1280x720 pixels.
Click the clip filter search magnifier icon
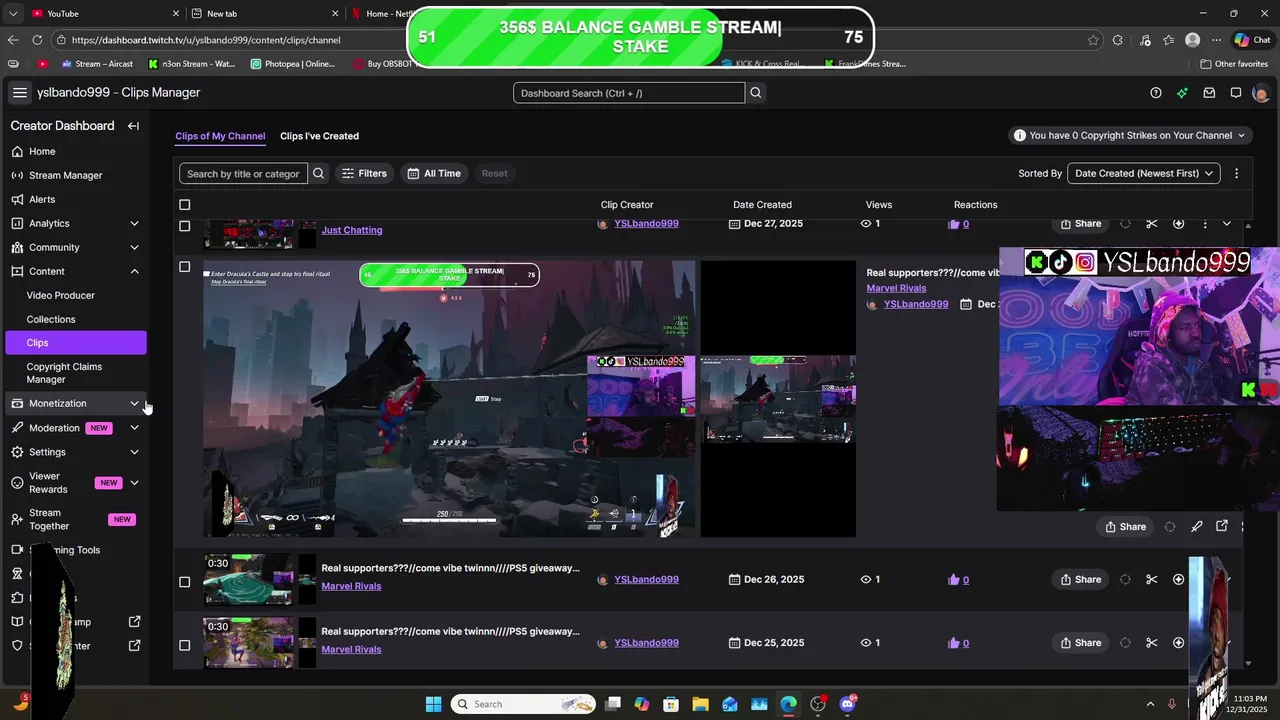[318, 173]
